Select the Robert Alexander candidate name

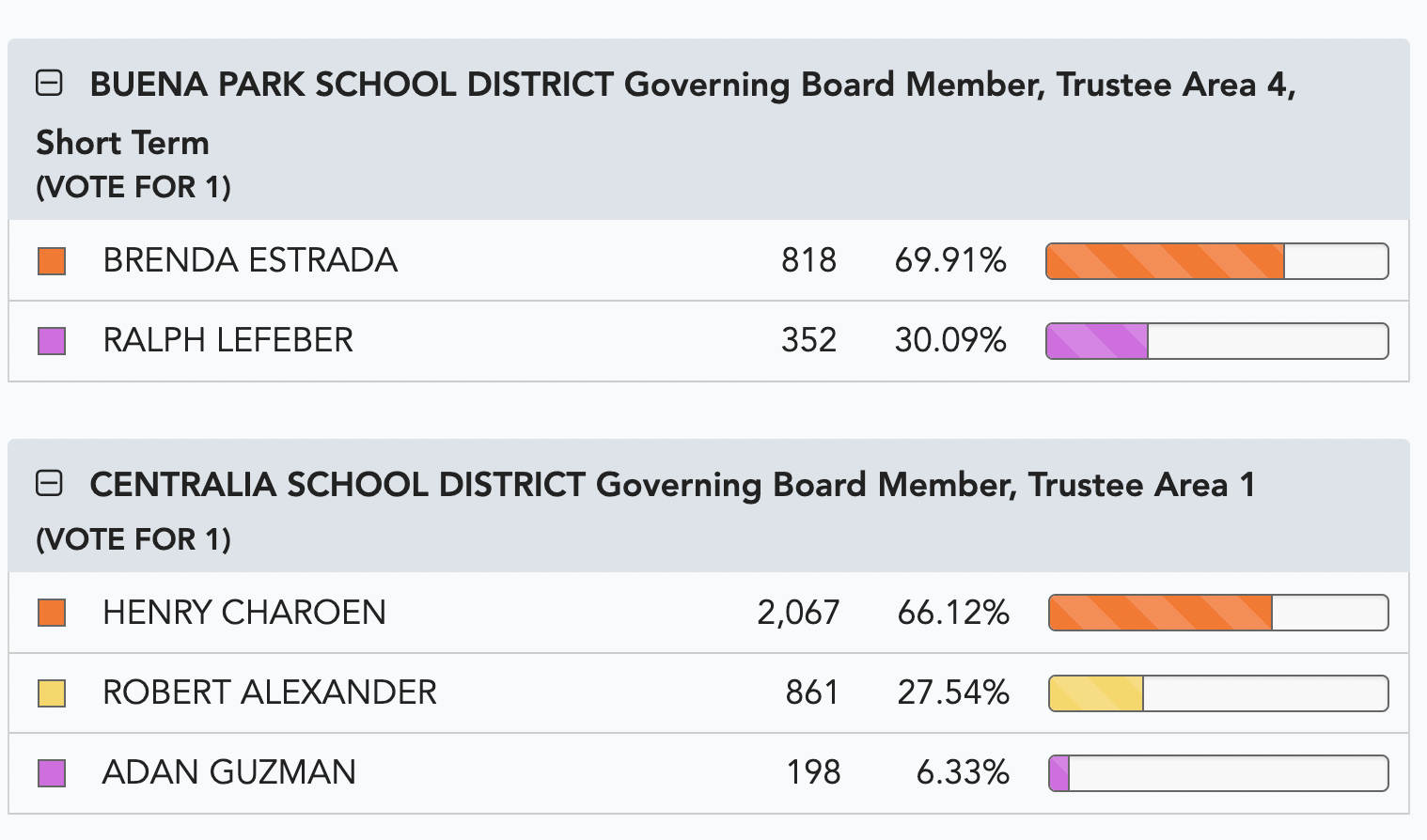[270, 692]
